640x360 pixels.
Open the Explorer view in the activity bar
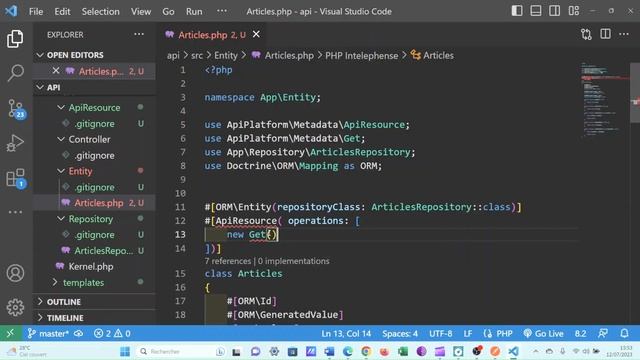point(15,39)
